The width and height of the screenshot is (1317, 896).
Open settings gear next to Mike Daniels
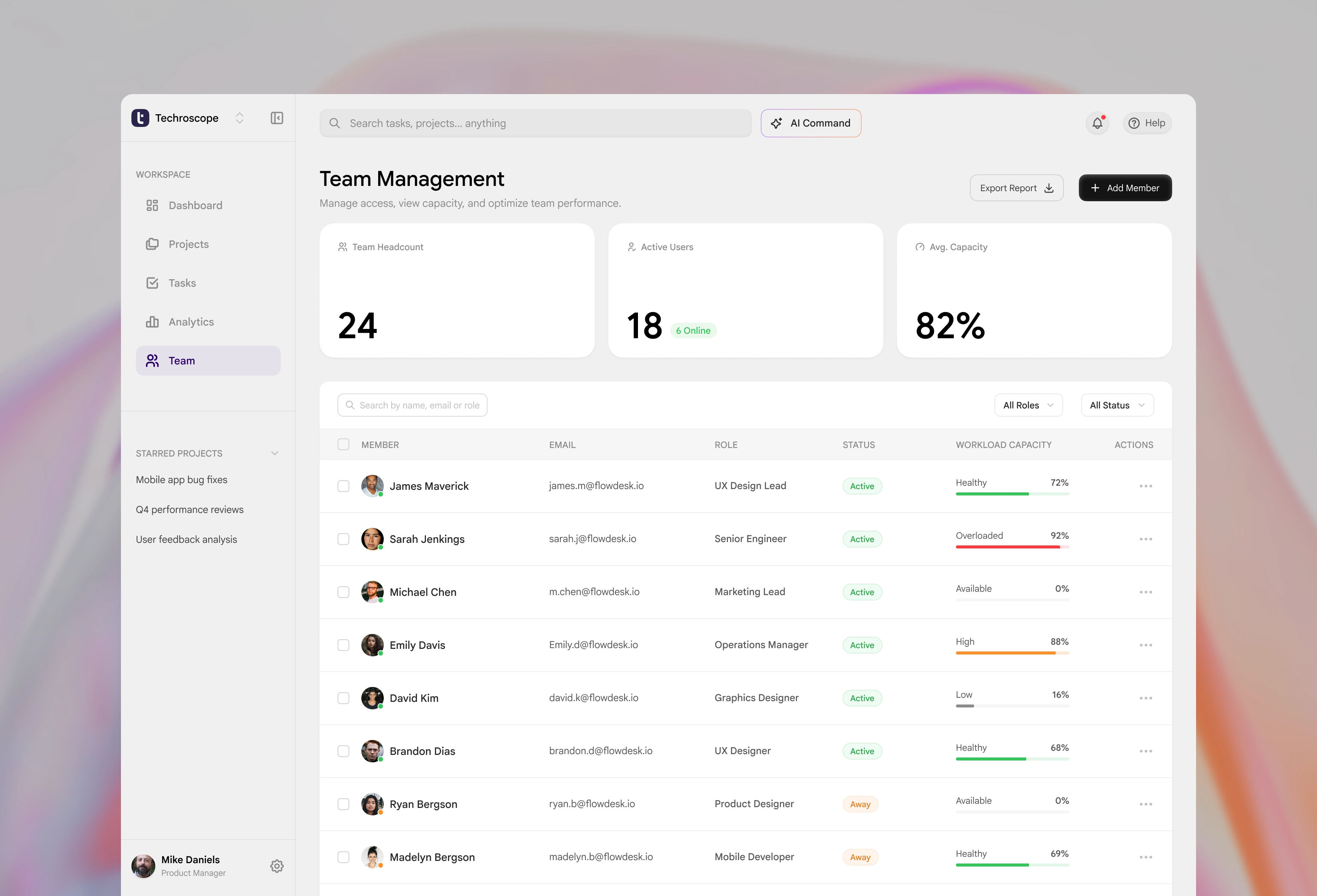[277, 866]
